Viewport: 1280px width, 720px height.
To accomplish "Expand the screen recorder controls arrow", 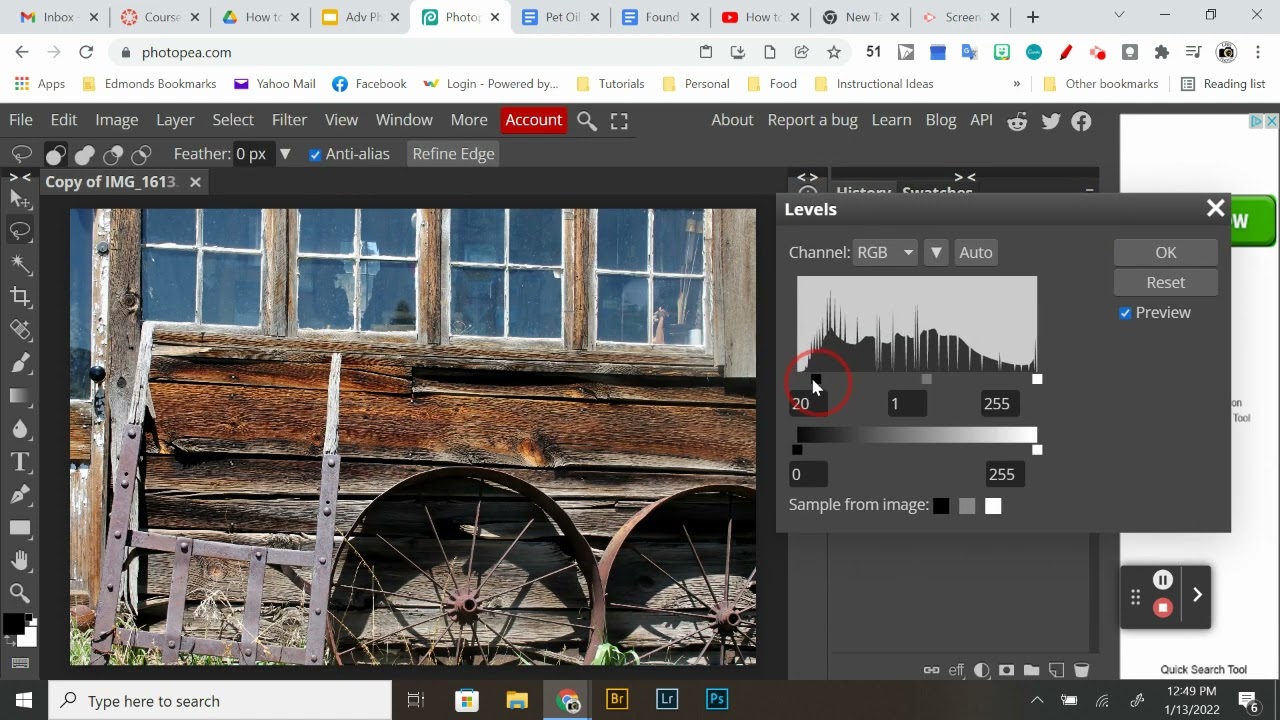I will (1197, 595).
